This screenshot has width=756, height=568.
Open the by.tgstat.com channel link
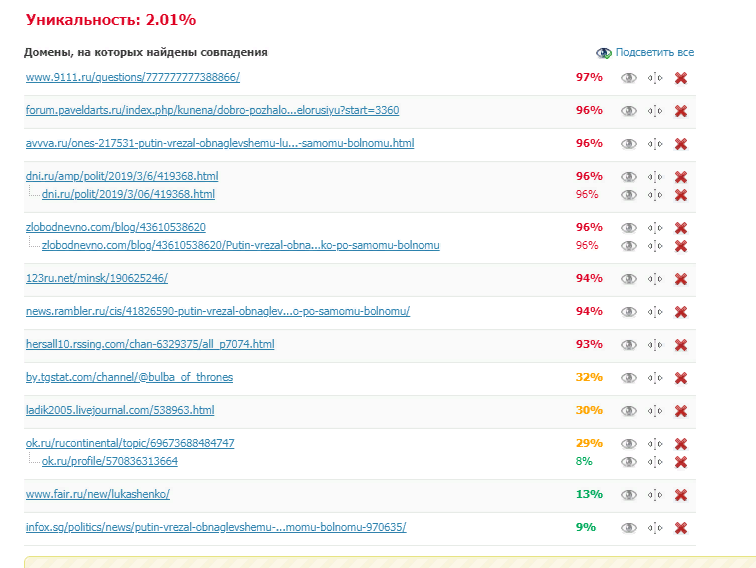129,377
